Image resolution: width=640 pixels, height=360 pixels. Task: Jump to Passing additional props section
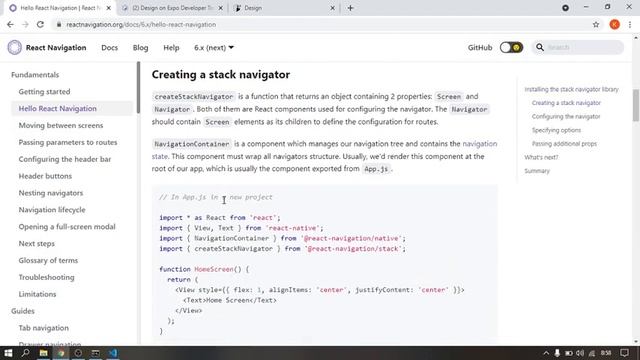[564, 144]
